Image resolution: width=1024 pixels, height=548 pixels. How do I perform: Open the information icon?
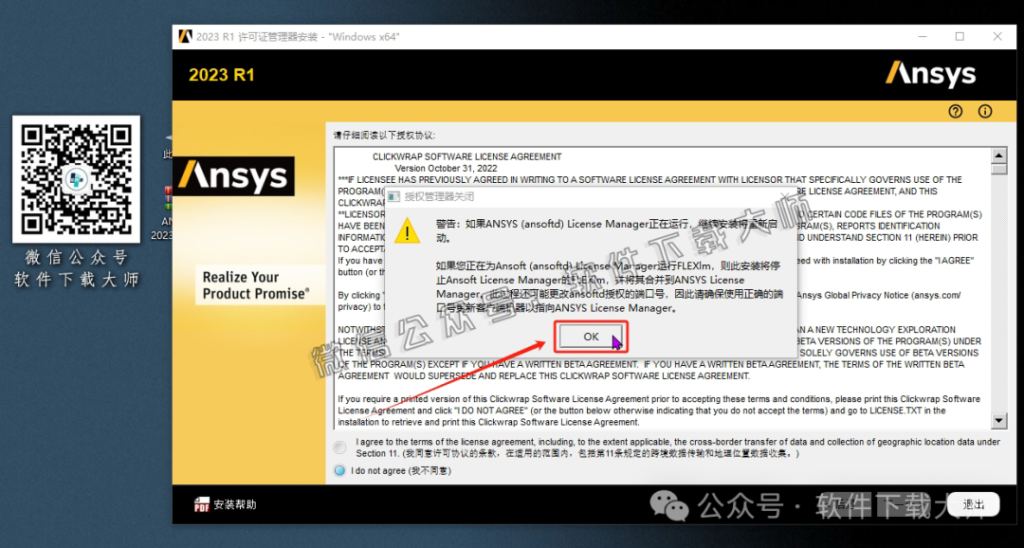click(x=985, y=112)
